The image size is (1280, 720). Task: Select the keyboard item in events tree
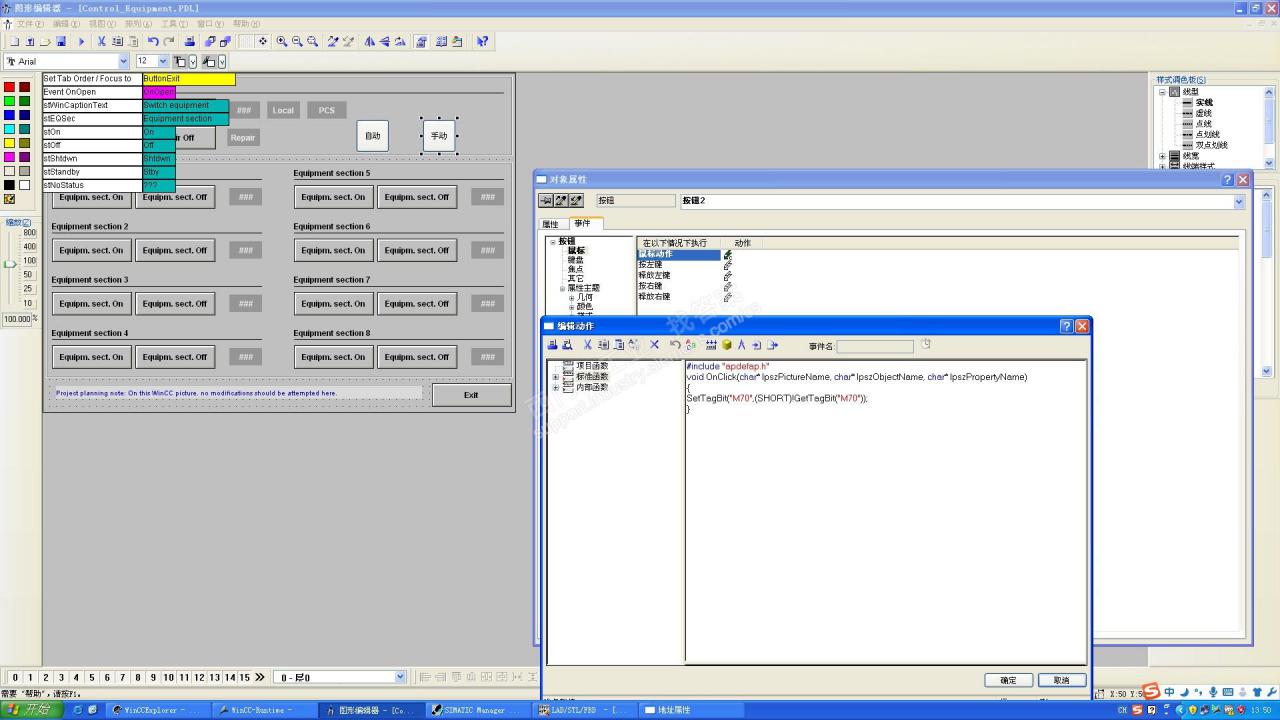click(x=576, y=260)
